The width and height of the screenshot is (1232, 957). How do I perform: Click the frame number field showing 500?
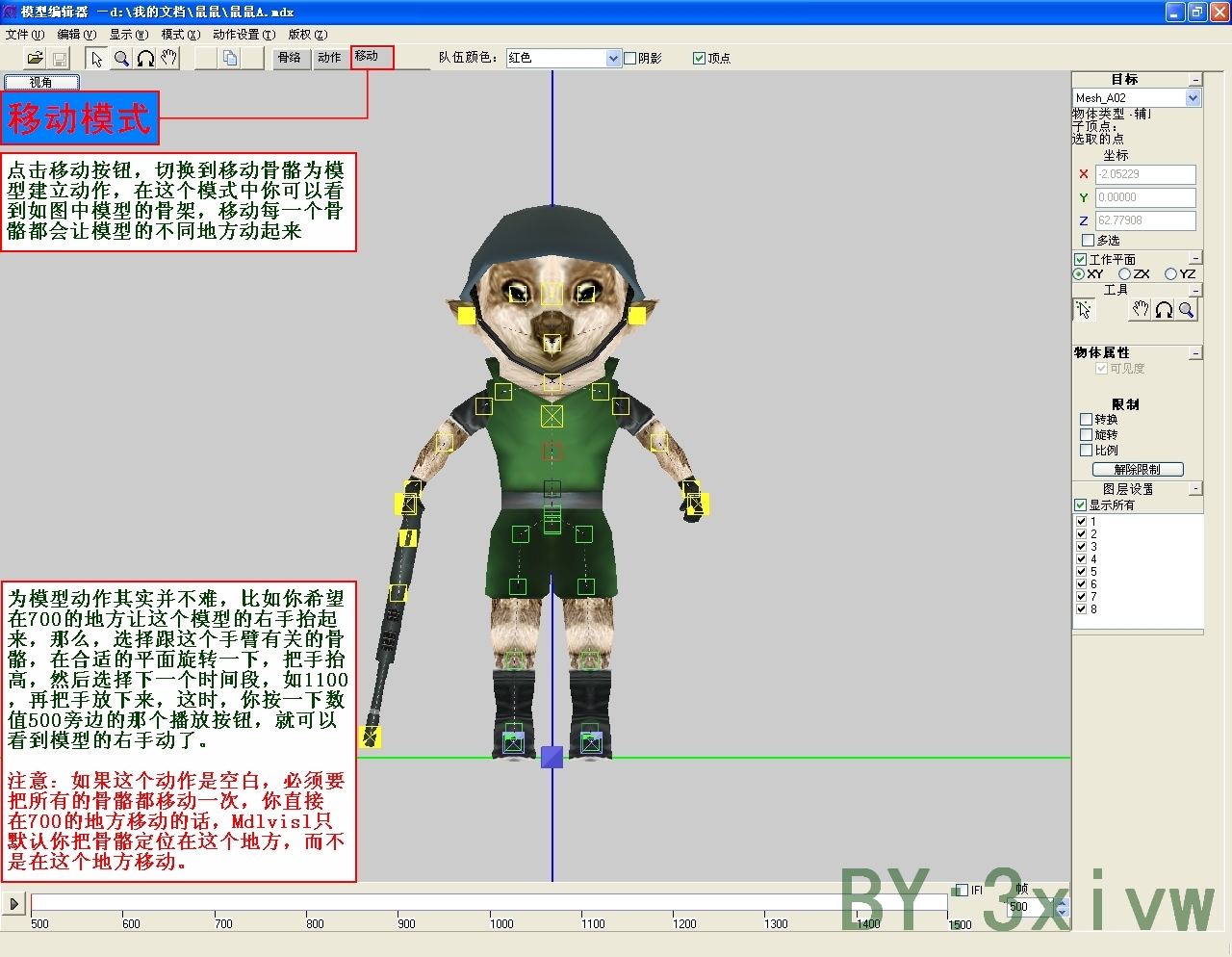(1031, 907)
